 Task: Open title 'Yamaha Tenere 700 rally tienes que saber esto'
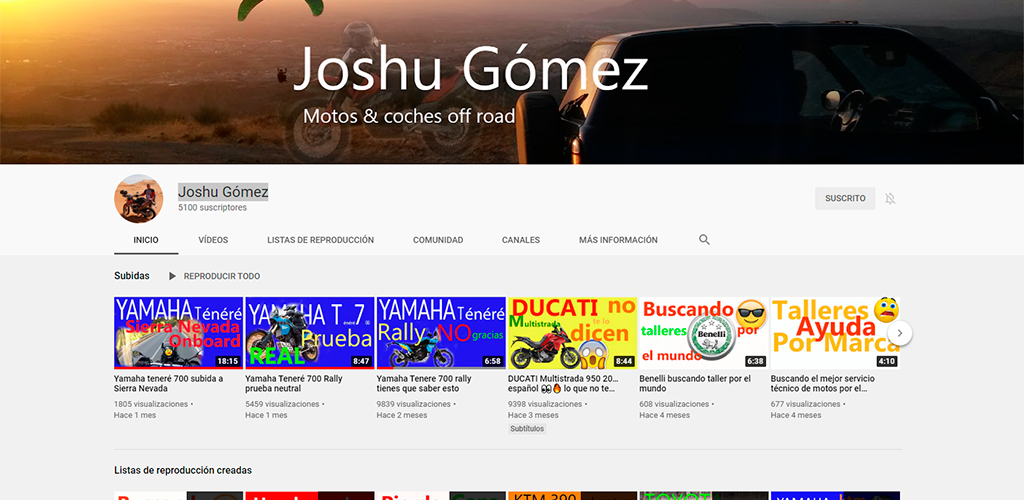[x=424, y=383]
